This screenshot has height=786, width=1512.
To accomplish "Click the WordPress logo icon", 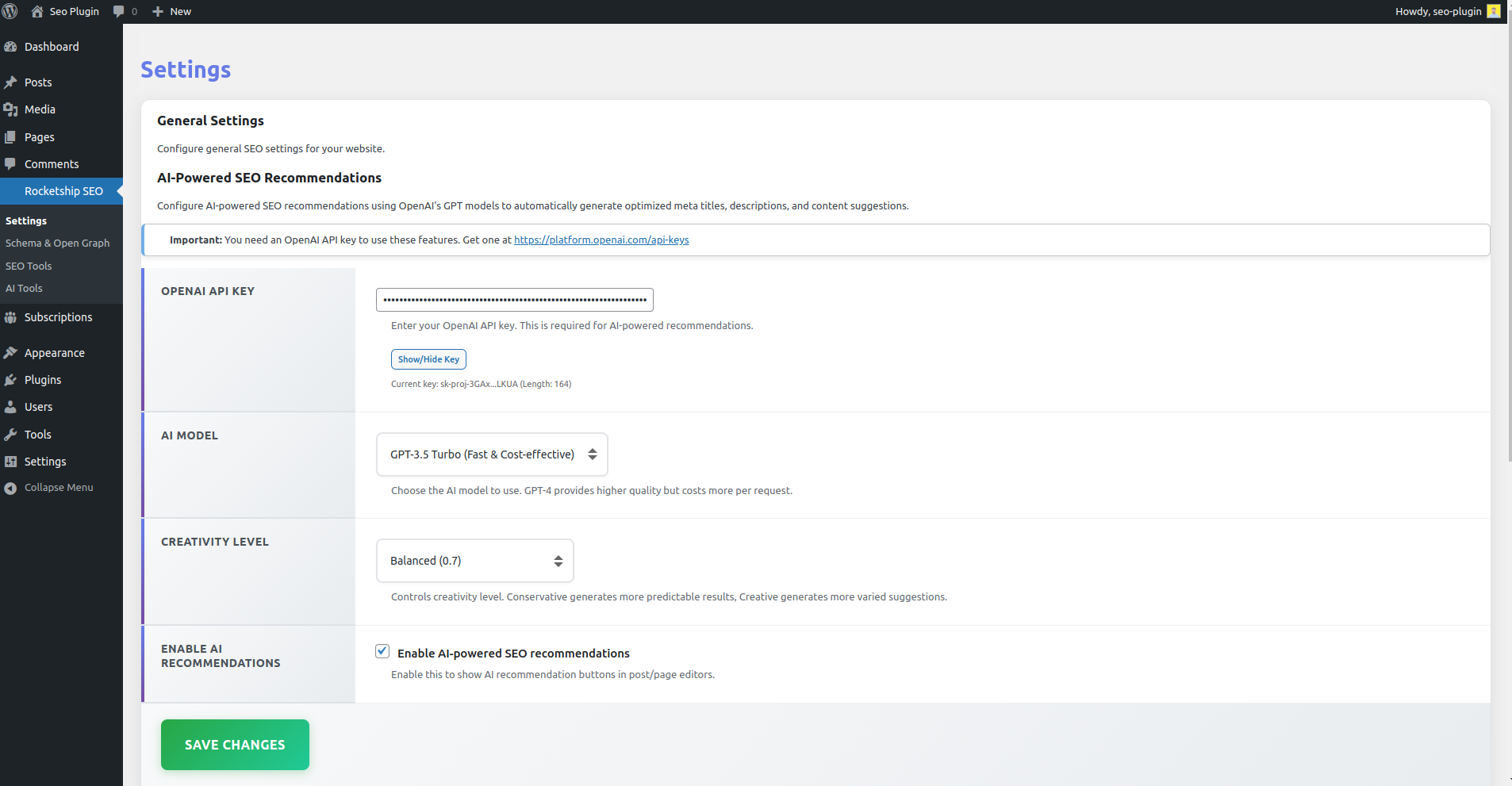I will tap(10, 11).
